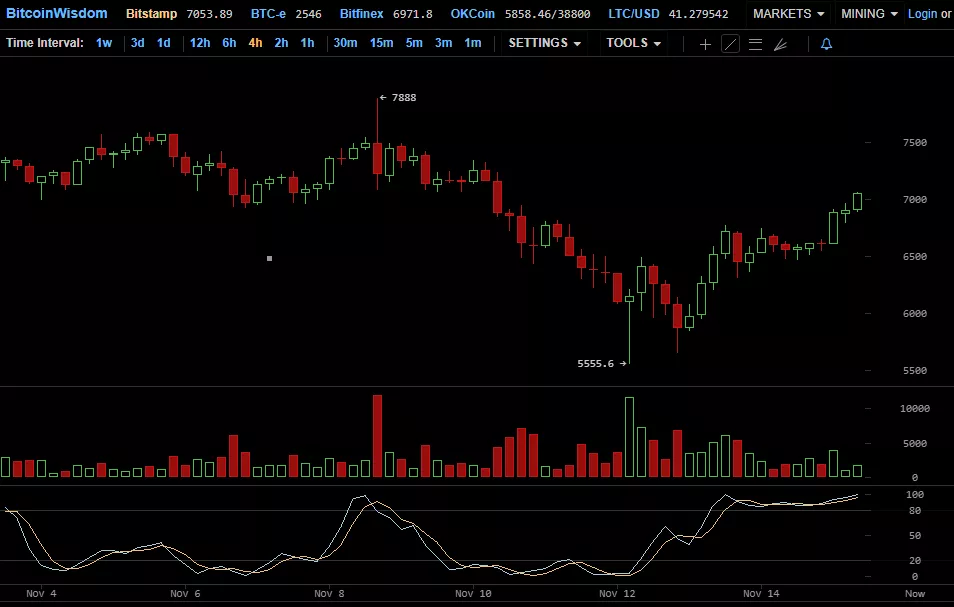Set time interval to 1m

click(473, 43)
